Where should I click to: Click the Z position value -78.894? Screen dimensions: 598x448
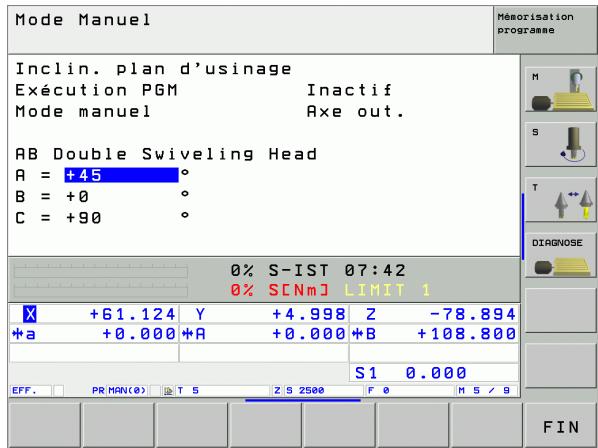pyautogui.click(x=472, y=314)
